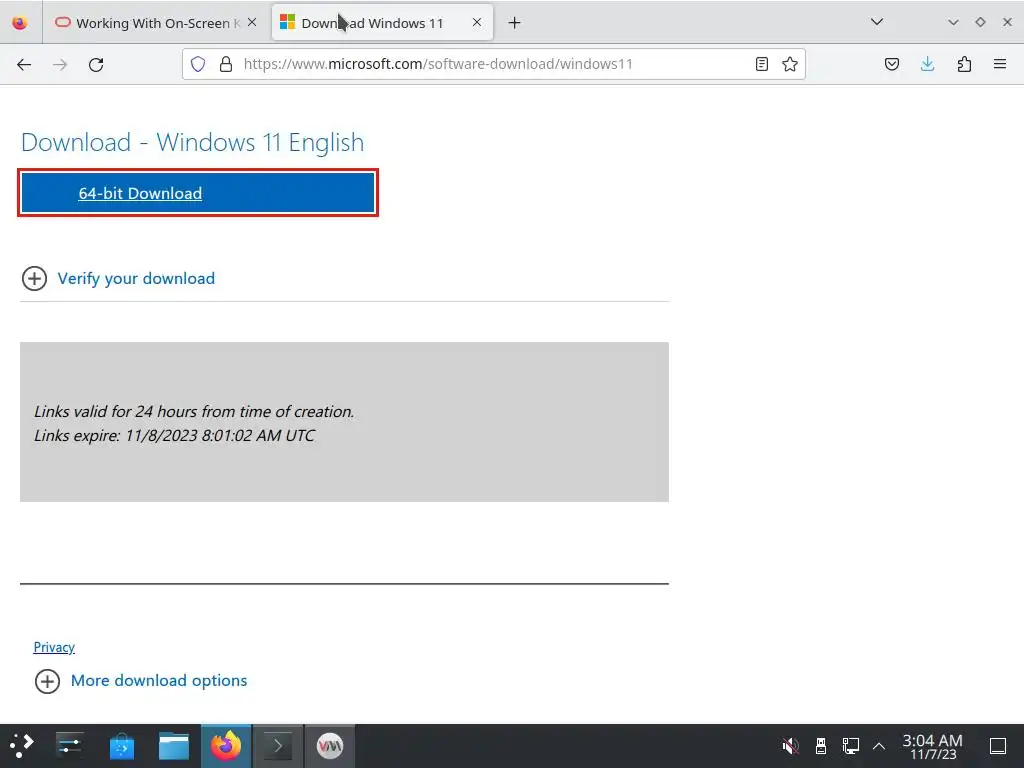Click the Links valid for 24 hours text
The image size is (1024, 768).
click(194, 412)
